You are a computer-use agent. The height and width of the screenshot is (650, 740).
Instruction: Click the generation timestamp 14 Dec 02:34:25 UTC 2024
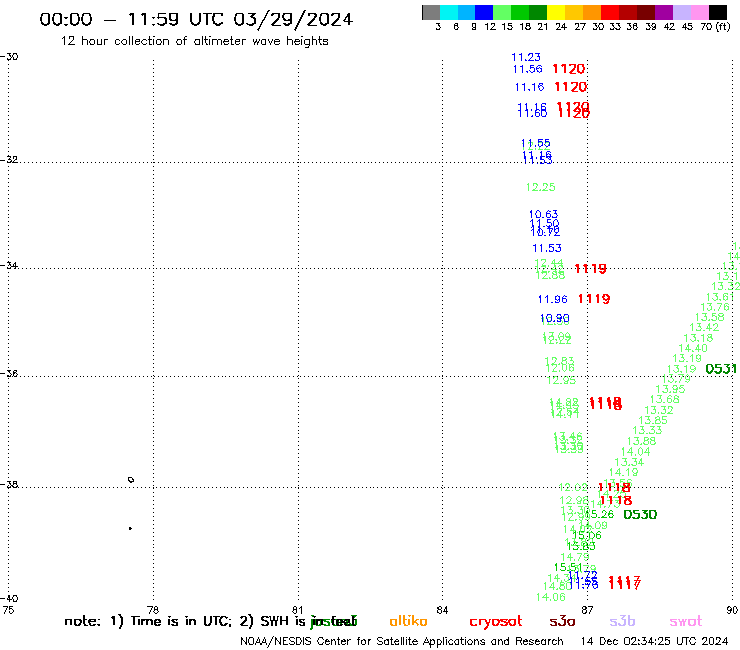[x=654, y=642]
